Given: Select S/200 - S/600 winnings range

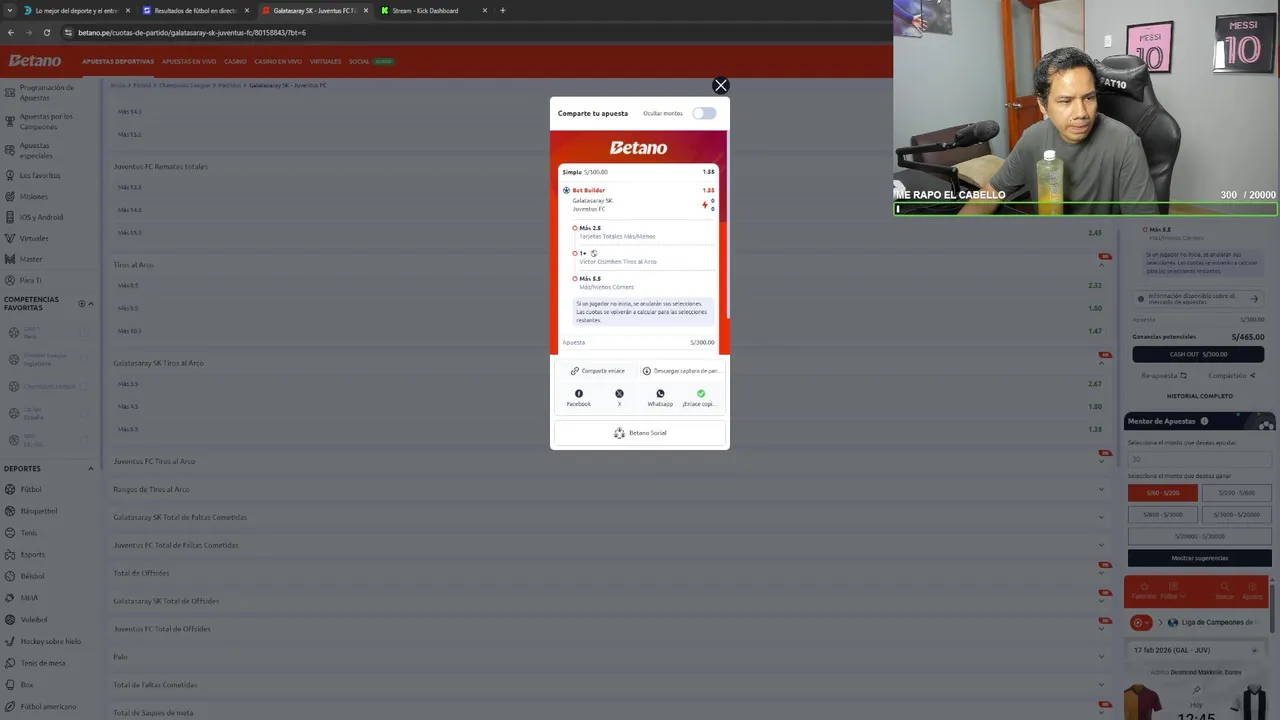Looking at the screenshot, I should (x=1236, y=493).
